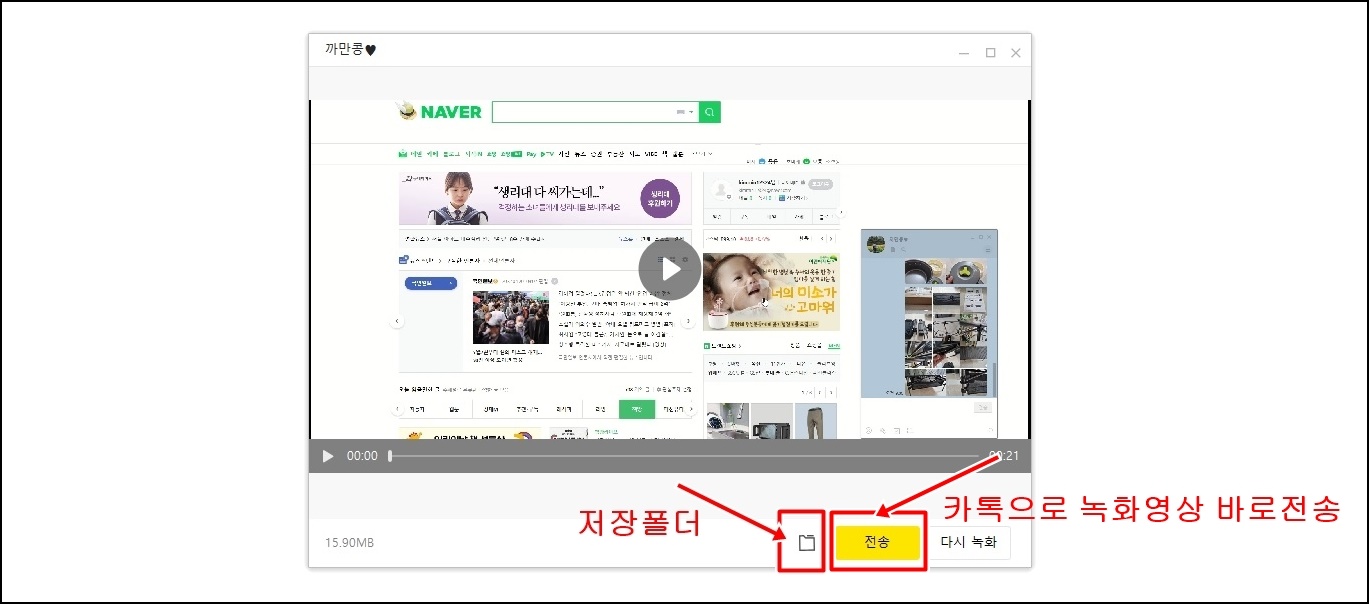Minimize the 까만콩♥ recording preview window
The height and width of the screenshot is (604, 1369).
click(x=963, y=53)
